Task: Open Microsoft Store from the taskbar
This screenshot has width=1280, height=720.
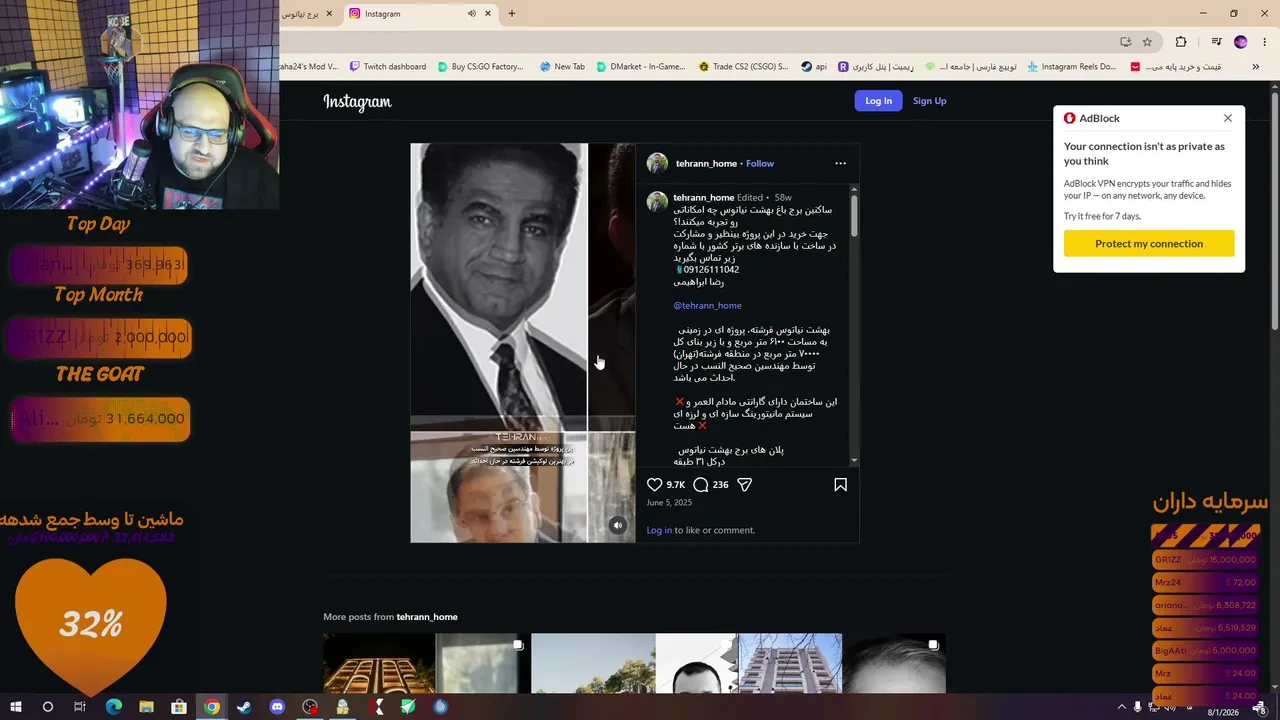Action: click(179, 707)
